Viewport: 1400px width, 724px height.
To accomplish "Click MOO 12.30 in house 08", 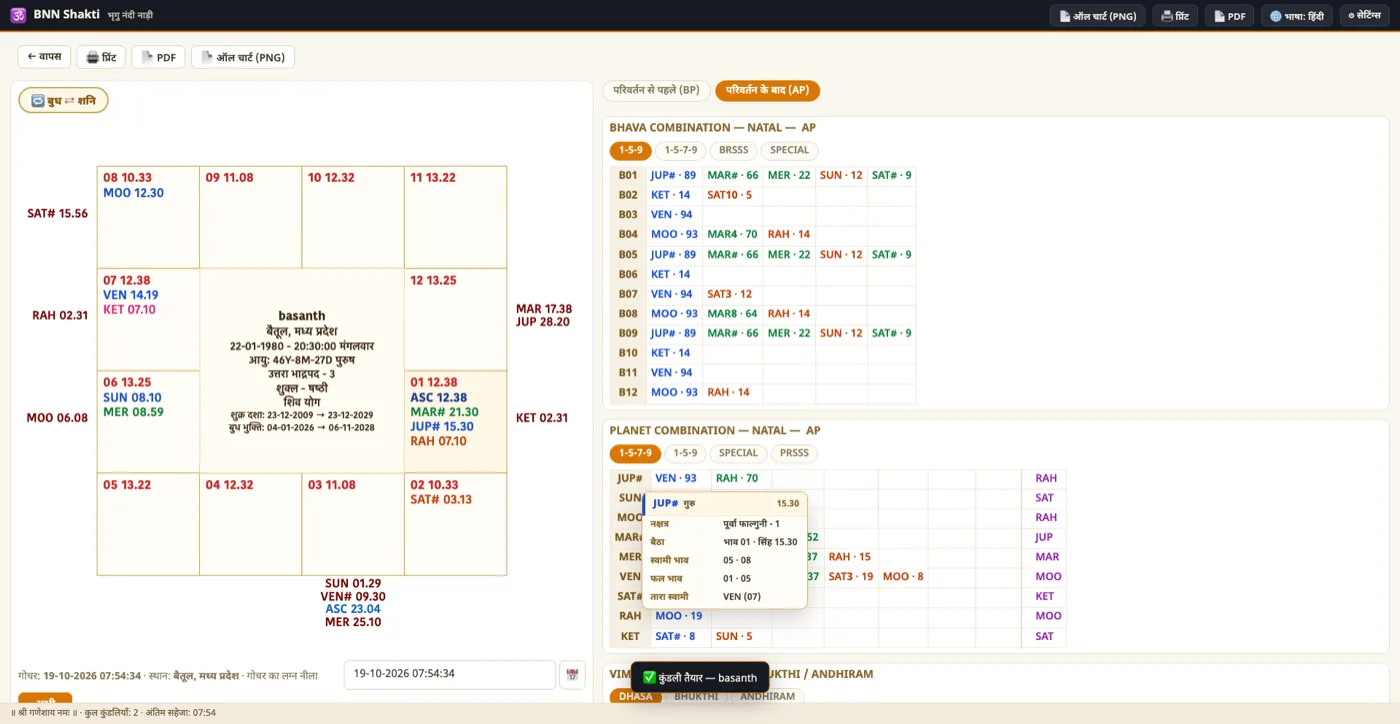I will click(x=133, y=193).
